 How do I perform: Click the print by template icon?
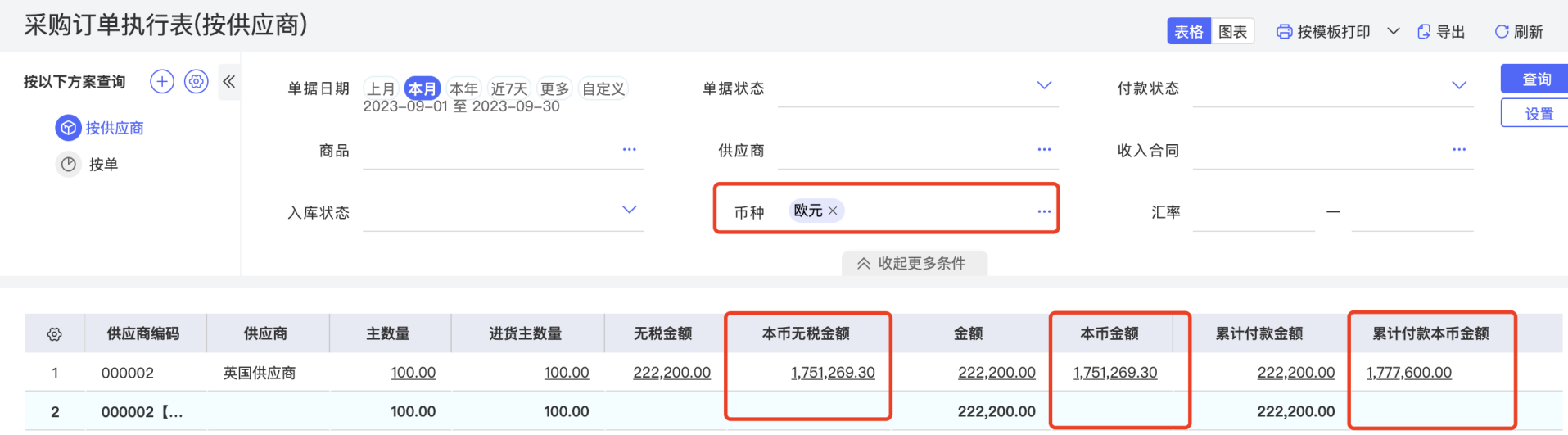(x=1284, y=32)
